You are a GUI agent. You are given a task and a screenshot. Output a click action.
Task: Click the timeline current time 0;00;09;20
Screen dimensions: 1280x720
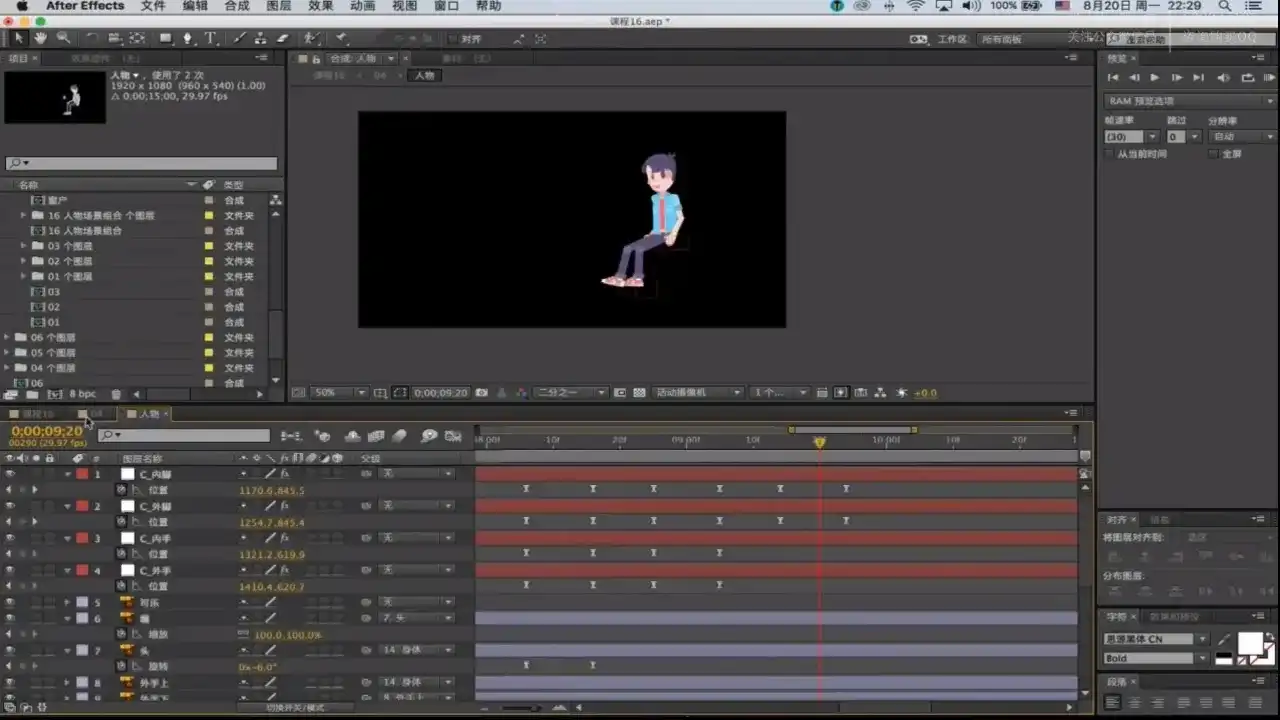(46, 431)
